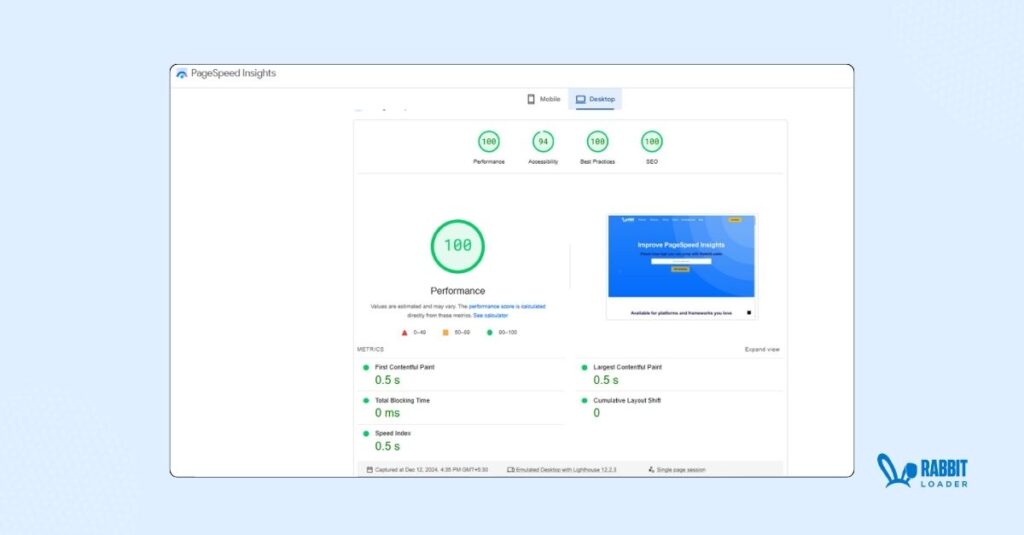The width and height of the screenshot is (1024, 535).
Task: Click the Best Practices score gauge
Action: pos(597,141)
